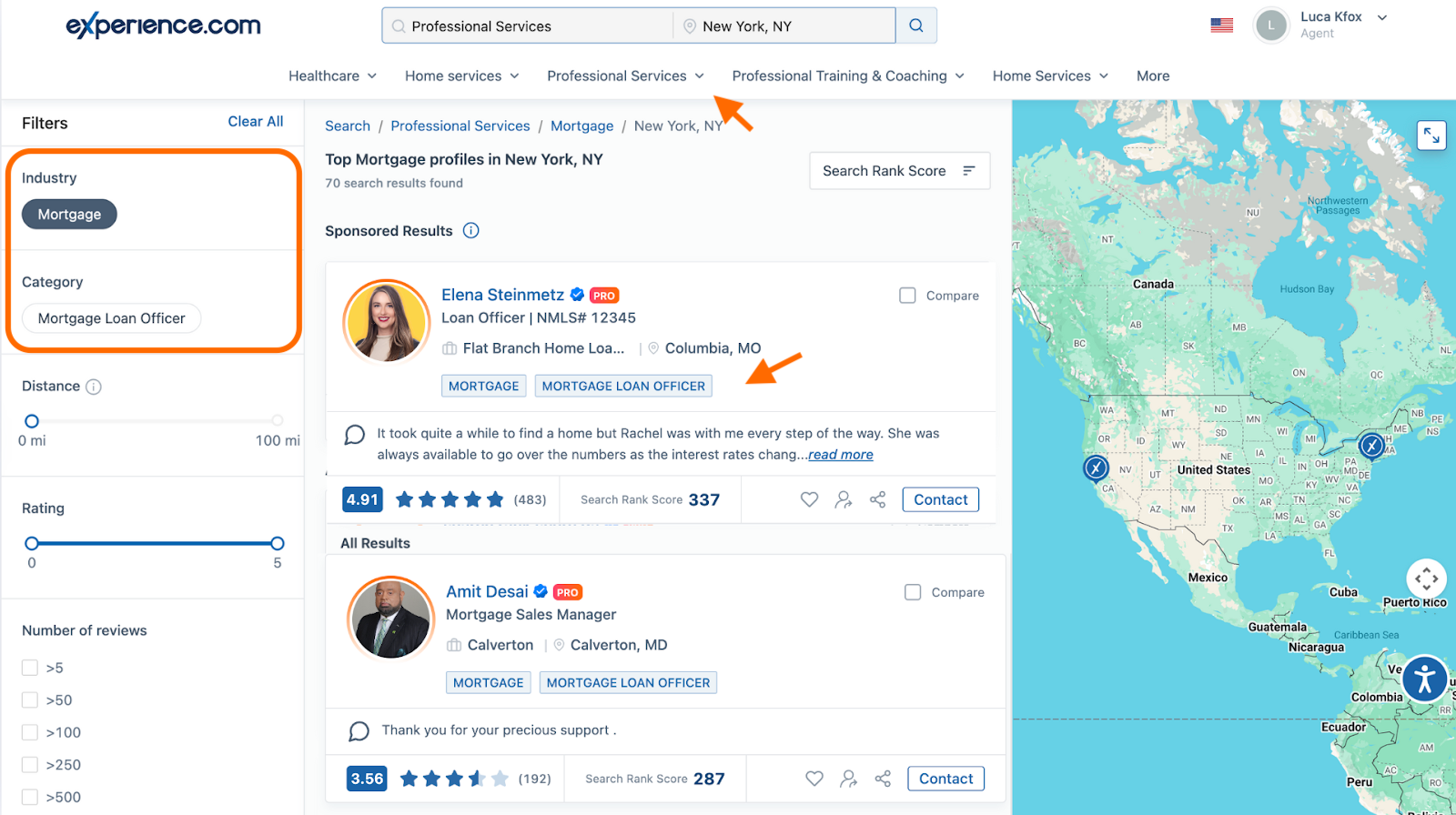Click Clear All filters link

click(x=256, y=122)
